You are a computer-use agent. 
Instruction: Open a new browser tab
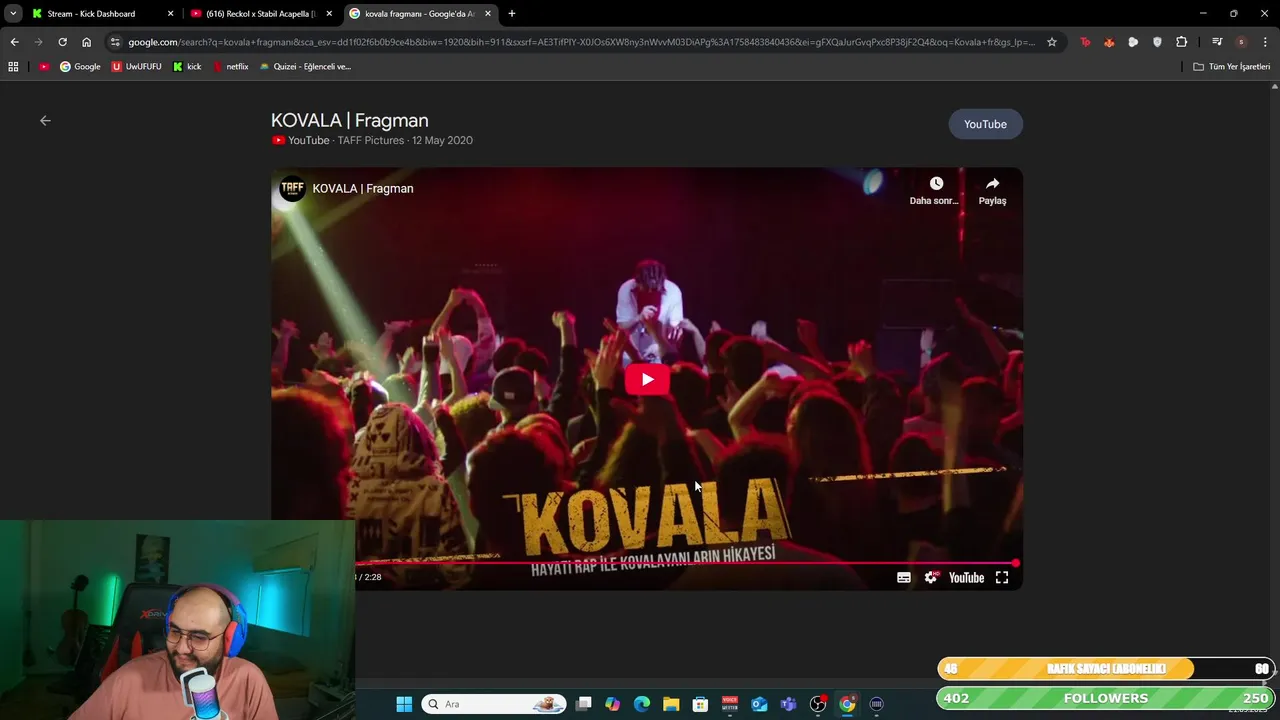(512, 14)
